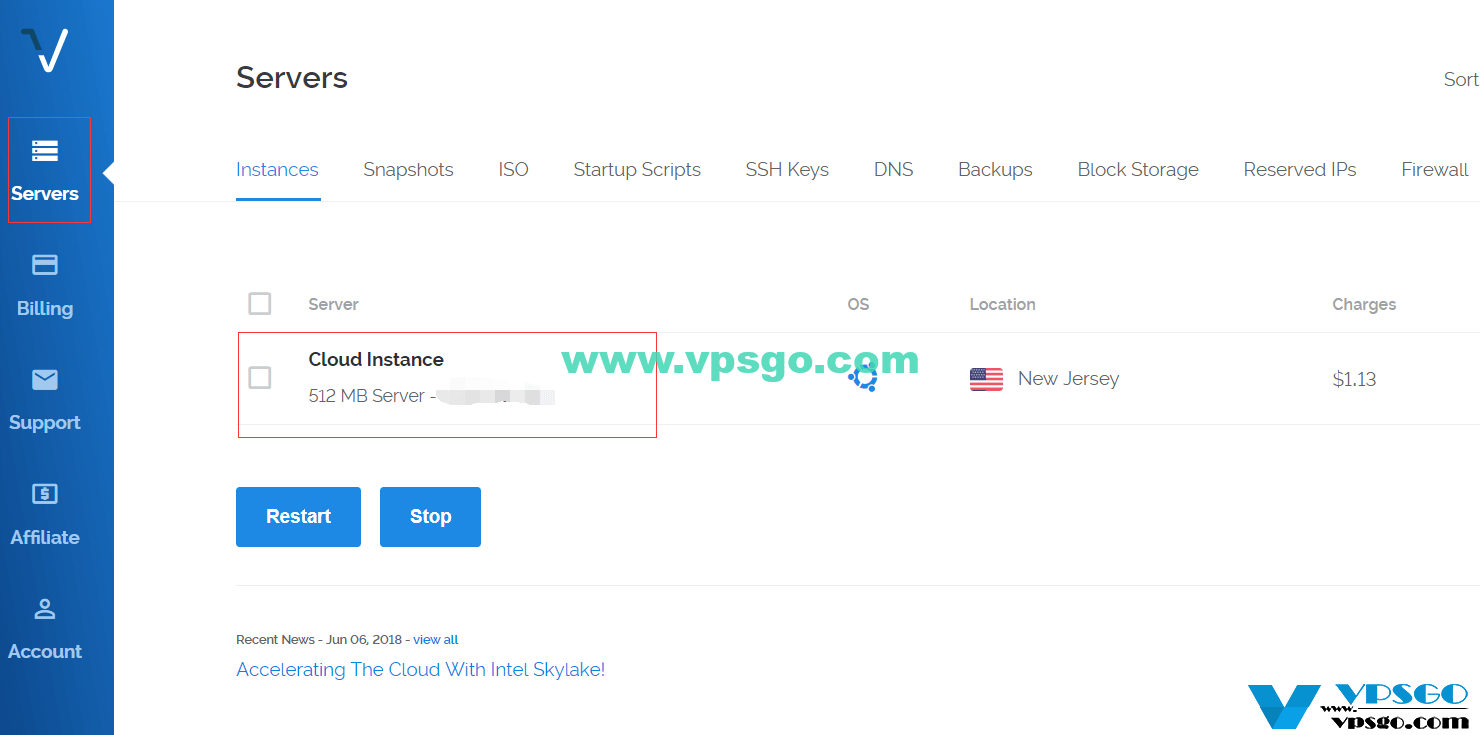Image resolution: width=1480 pixels, height=735 pixels.
Task: Open Account person icon in sidebar
Action: 45,608
